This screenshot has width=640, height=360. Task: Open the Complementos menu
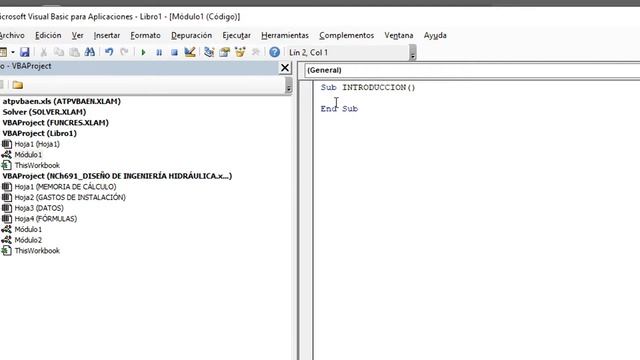point(347,36)
